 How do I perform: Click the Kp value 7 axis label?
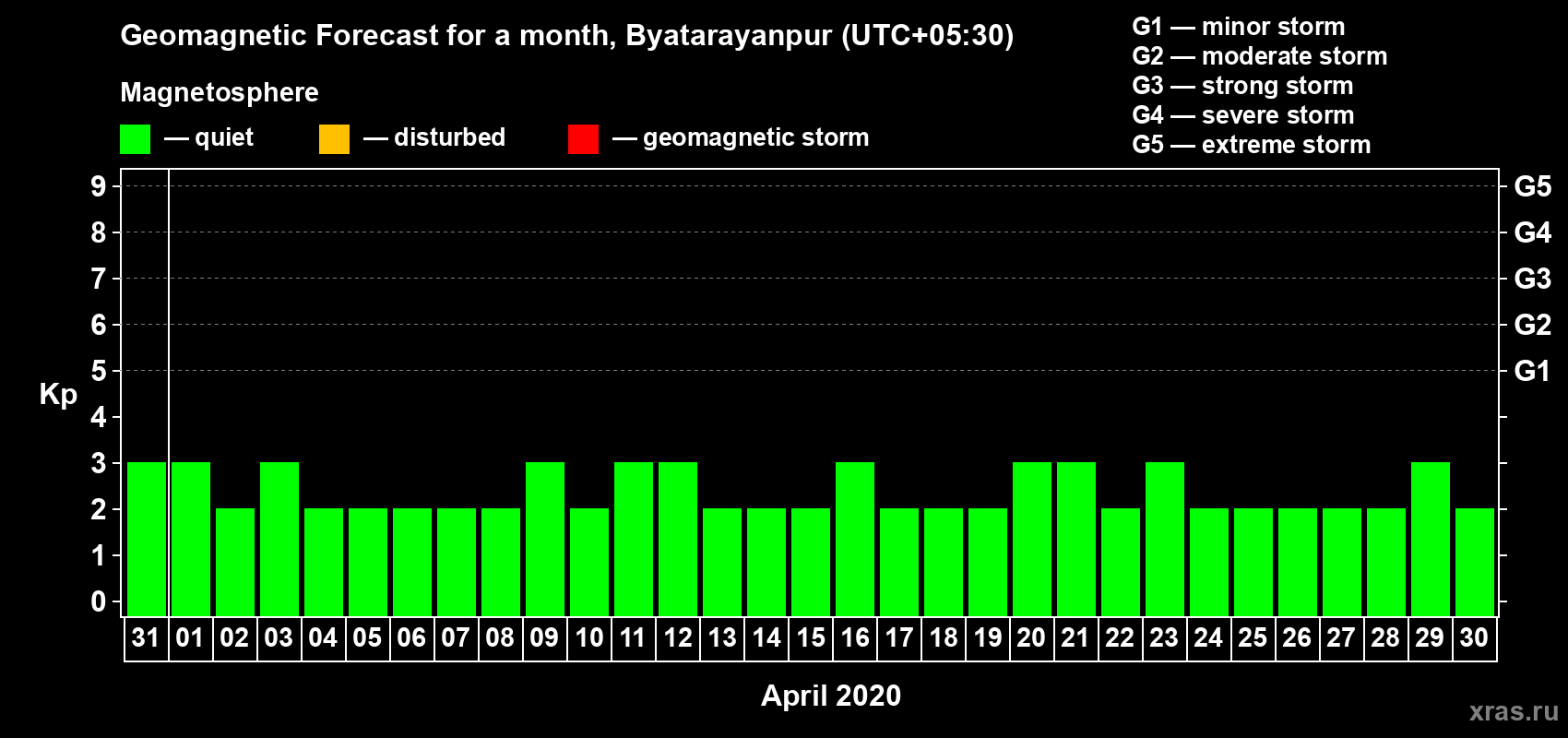(99, 279)
